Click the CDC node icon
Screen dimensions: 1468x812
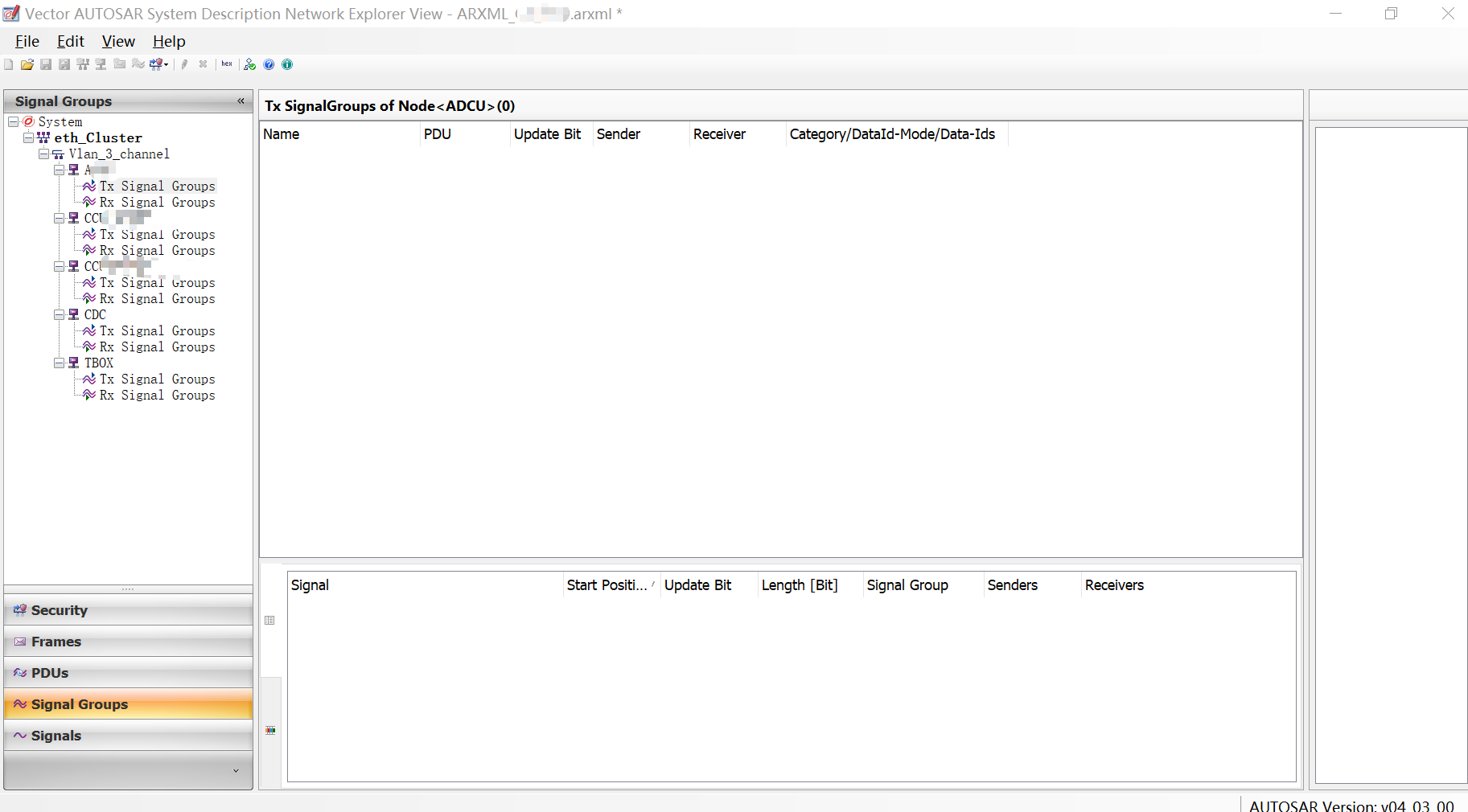(74, 314)
